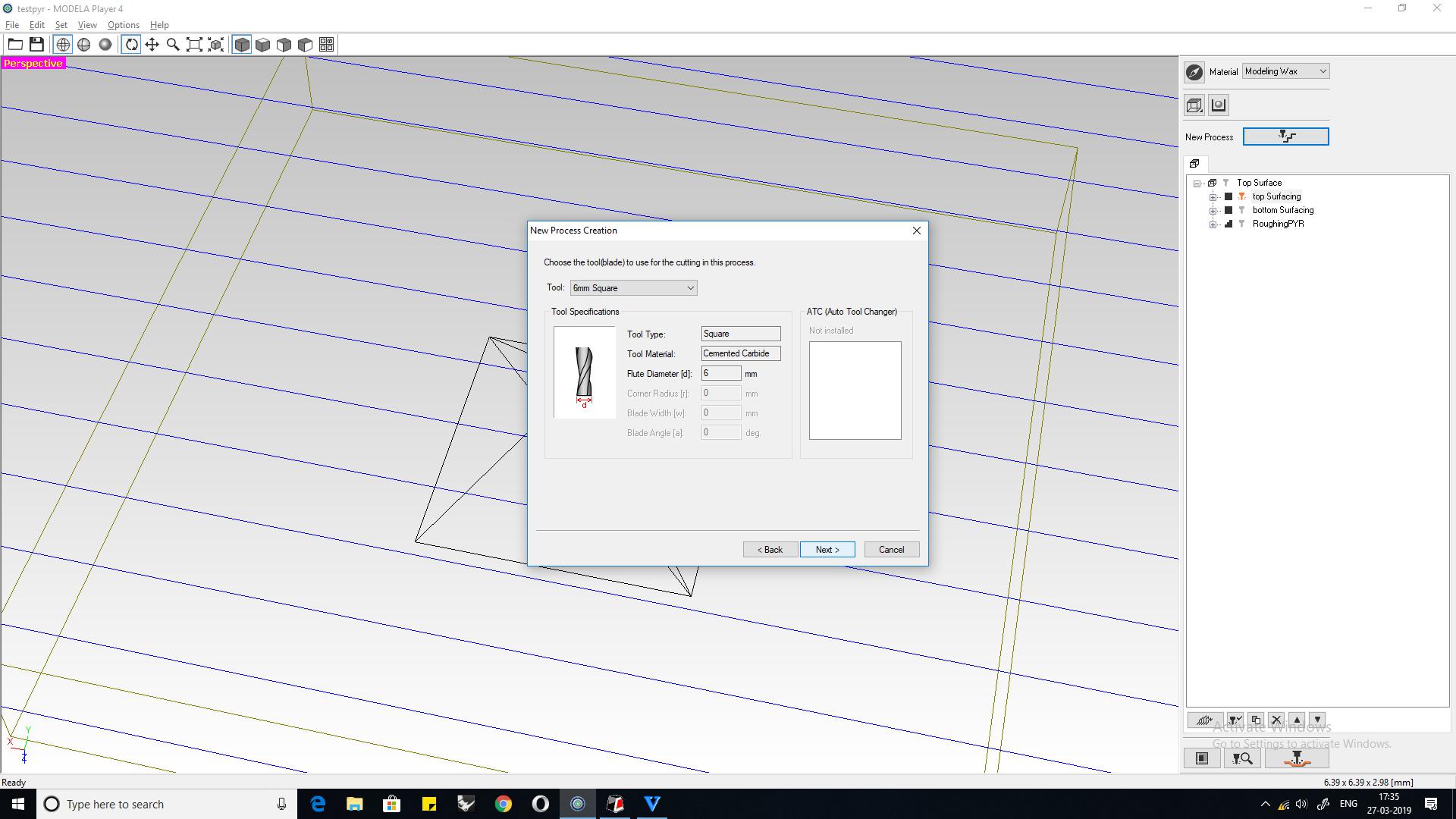The height and width of the screenshot is (819, 1456).
Task: Open the four-pane view layout icon
Action: tap(326, 45)
